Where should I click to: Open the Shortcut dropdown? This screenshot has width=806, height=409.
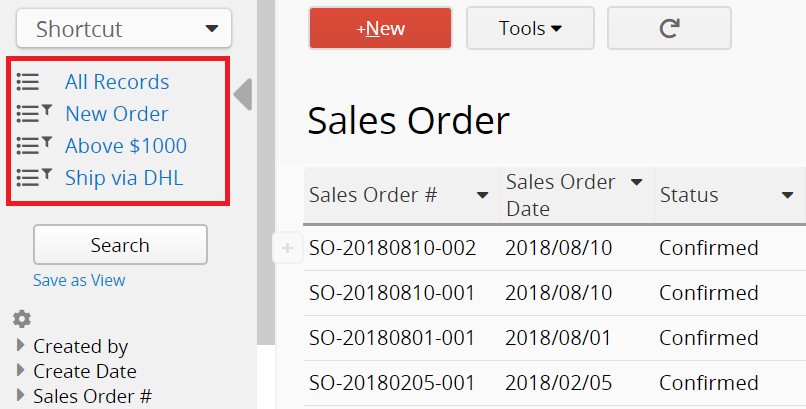124,28
